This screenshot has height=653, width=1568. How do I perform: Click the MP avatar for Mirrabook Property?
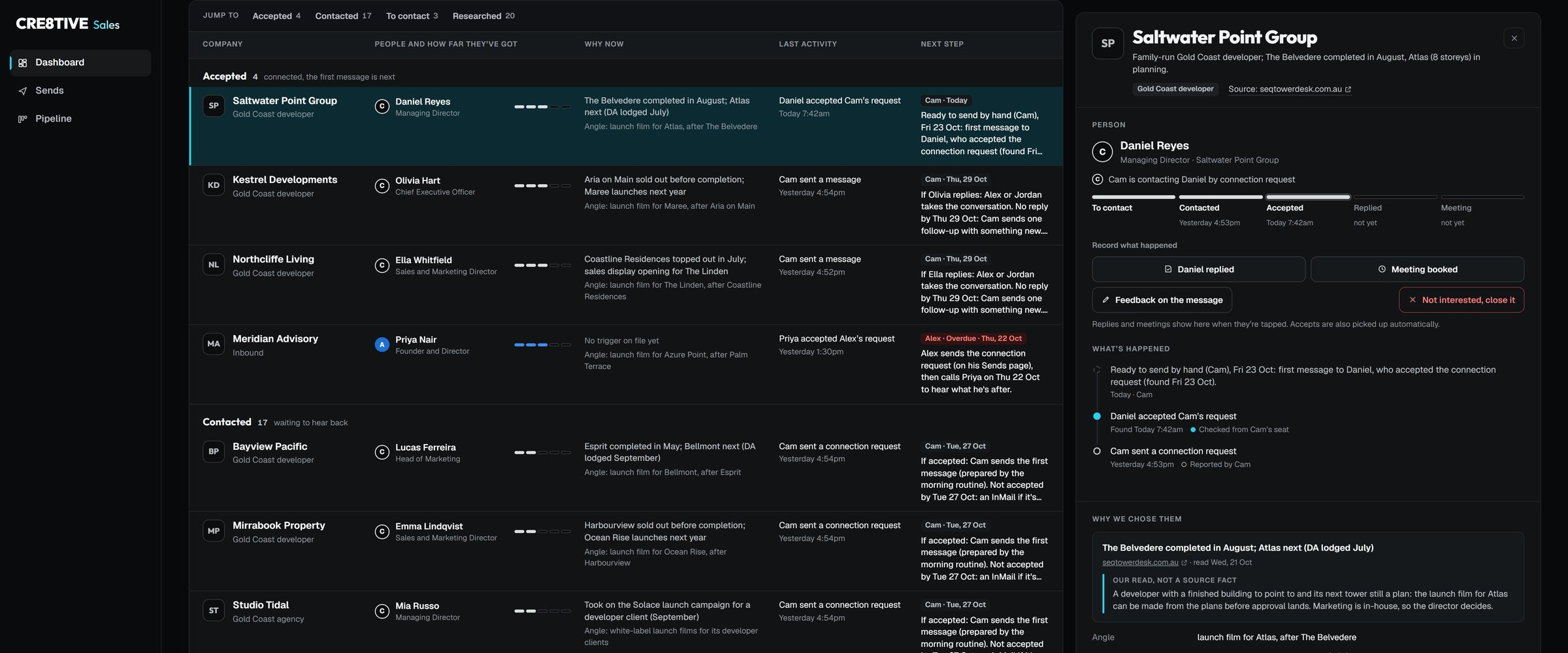pyautogui.click(x=214, y=532)
